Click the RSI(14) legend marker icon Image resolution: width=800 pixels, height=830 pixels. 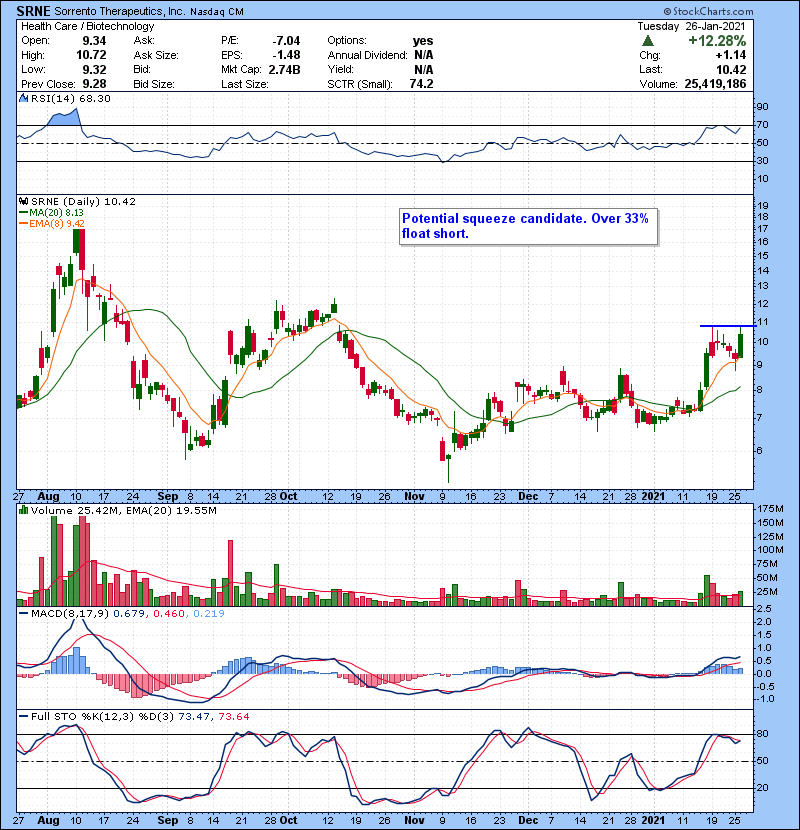point(21,99)
